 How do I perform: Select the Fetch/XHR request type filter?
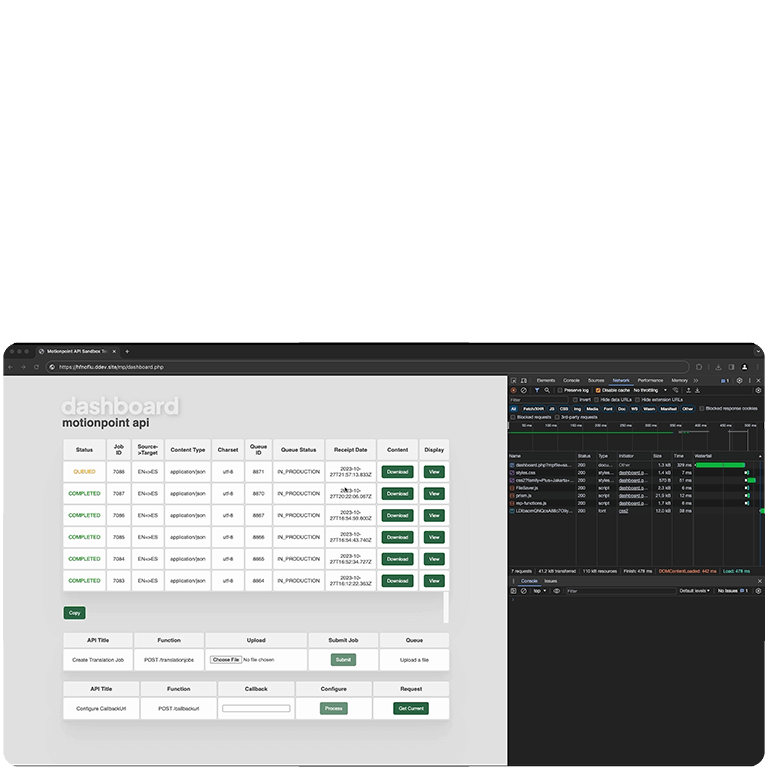pos(533,409)
